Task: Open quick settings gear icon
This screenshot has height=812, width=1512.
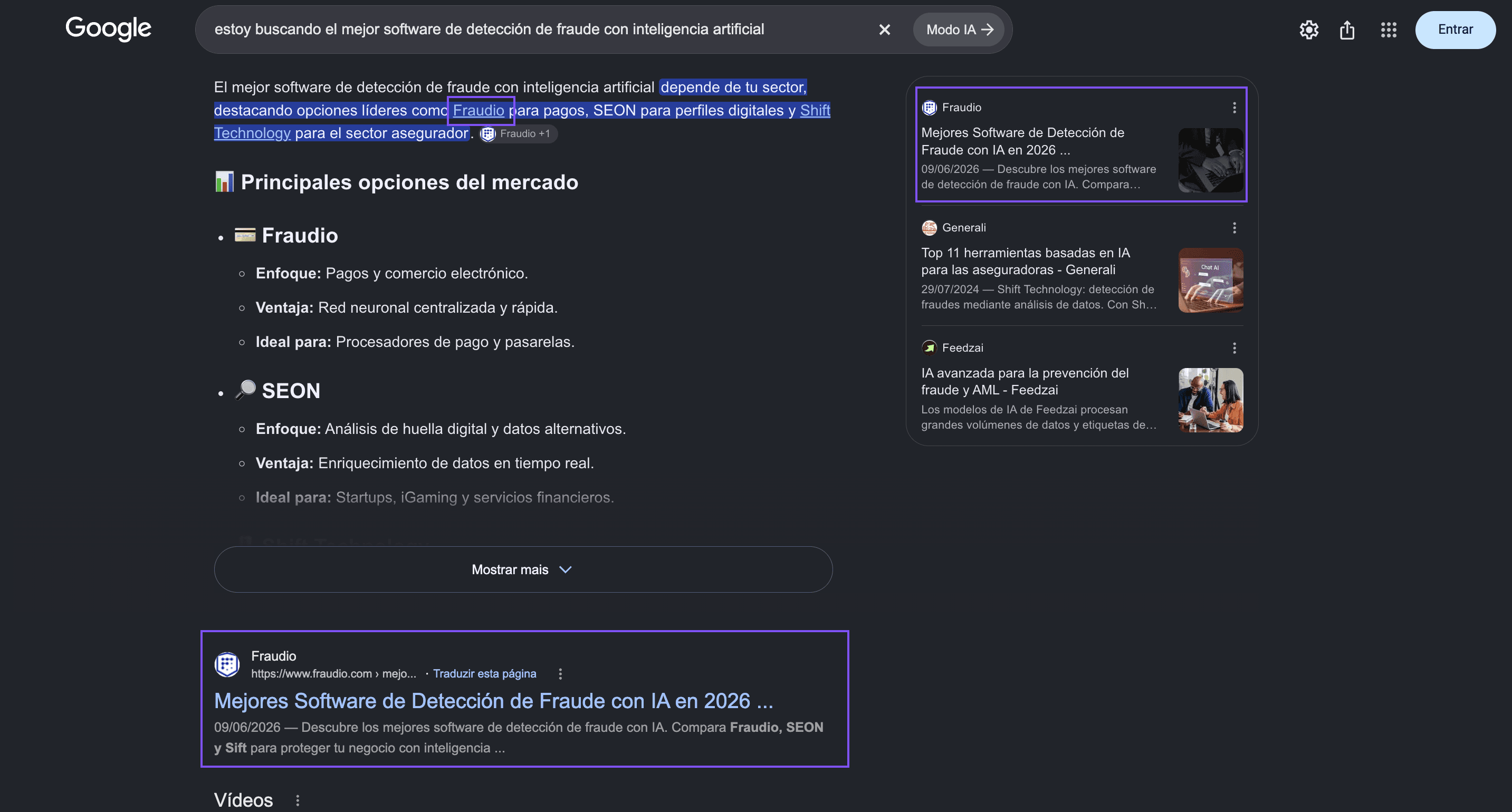Action: click(1308, 30)
